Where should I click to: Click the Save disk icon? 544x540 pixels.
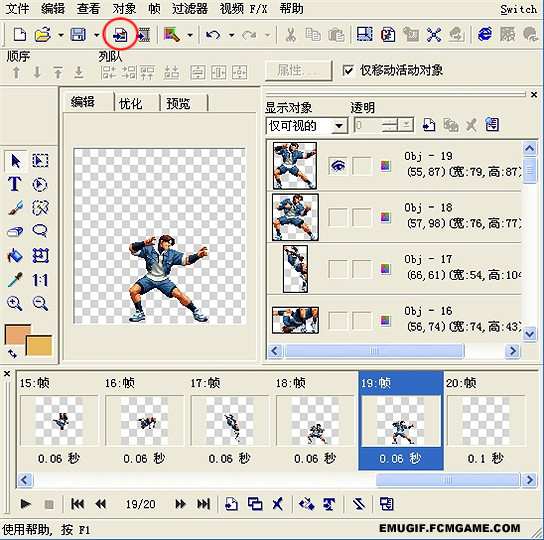tap(78, 35)
